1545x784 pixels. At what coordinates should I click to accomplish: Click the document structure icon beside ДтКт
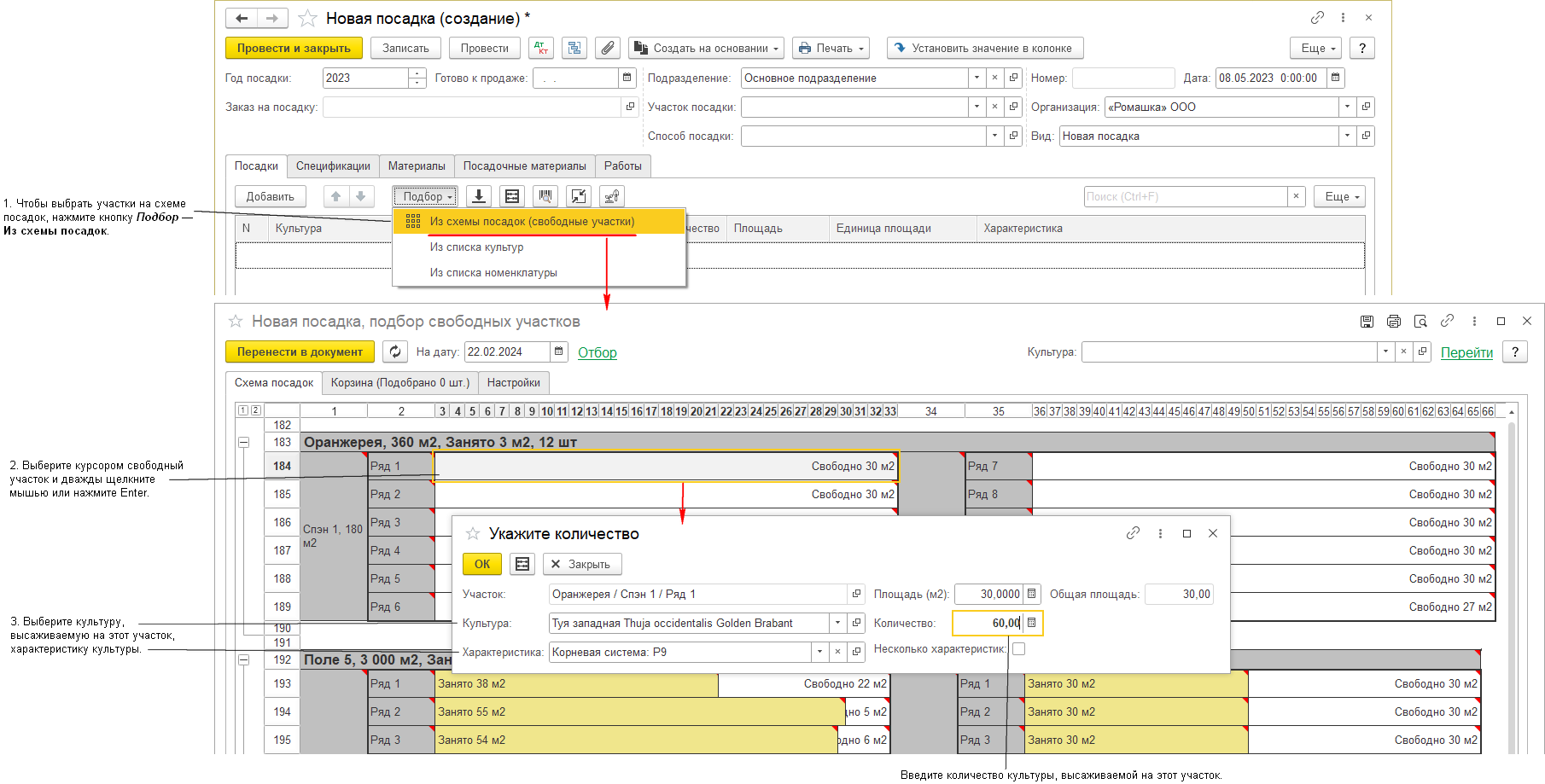click(574, 49)
